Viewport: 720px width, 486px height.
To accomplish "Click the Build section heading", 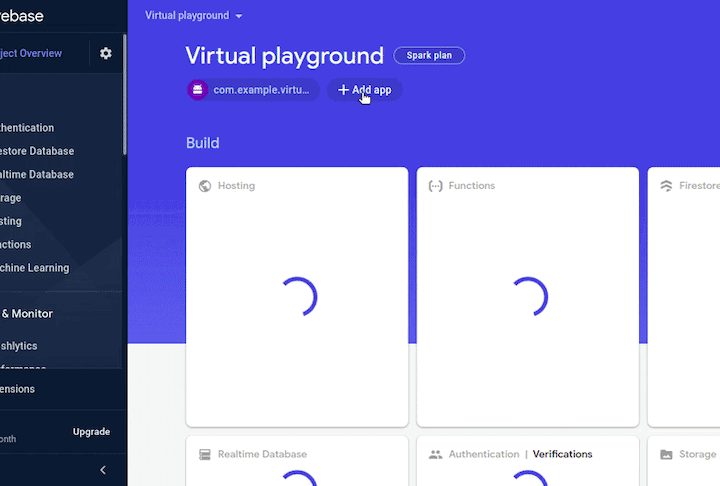I will click(x=202, y=143).
